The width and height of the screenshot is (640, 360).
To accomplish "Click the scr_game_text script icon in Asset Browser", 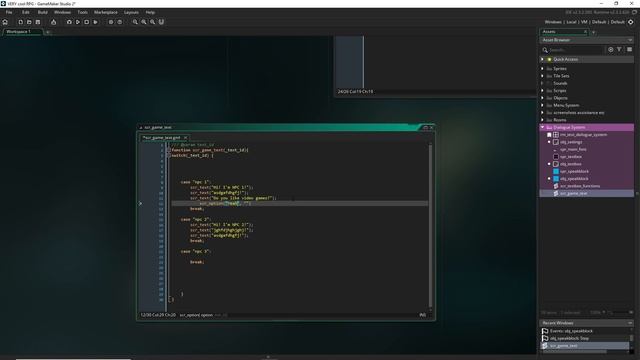I will tap(556, 193).
